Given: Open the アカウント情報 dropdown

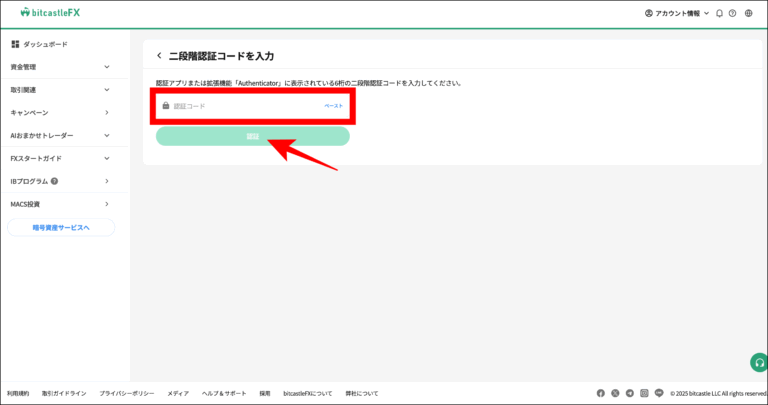Looking at the screenshot, I should coord(677,13).
